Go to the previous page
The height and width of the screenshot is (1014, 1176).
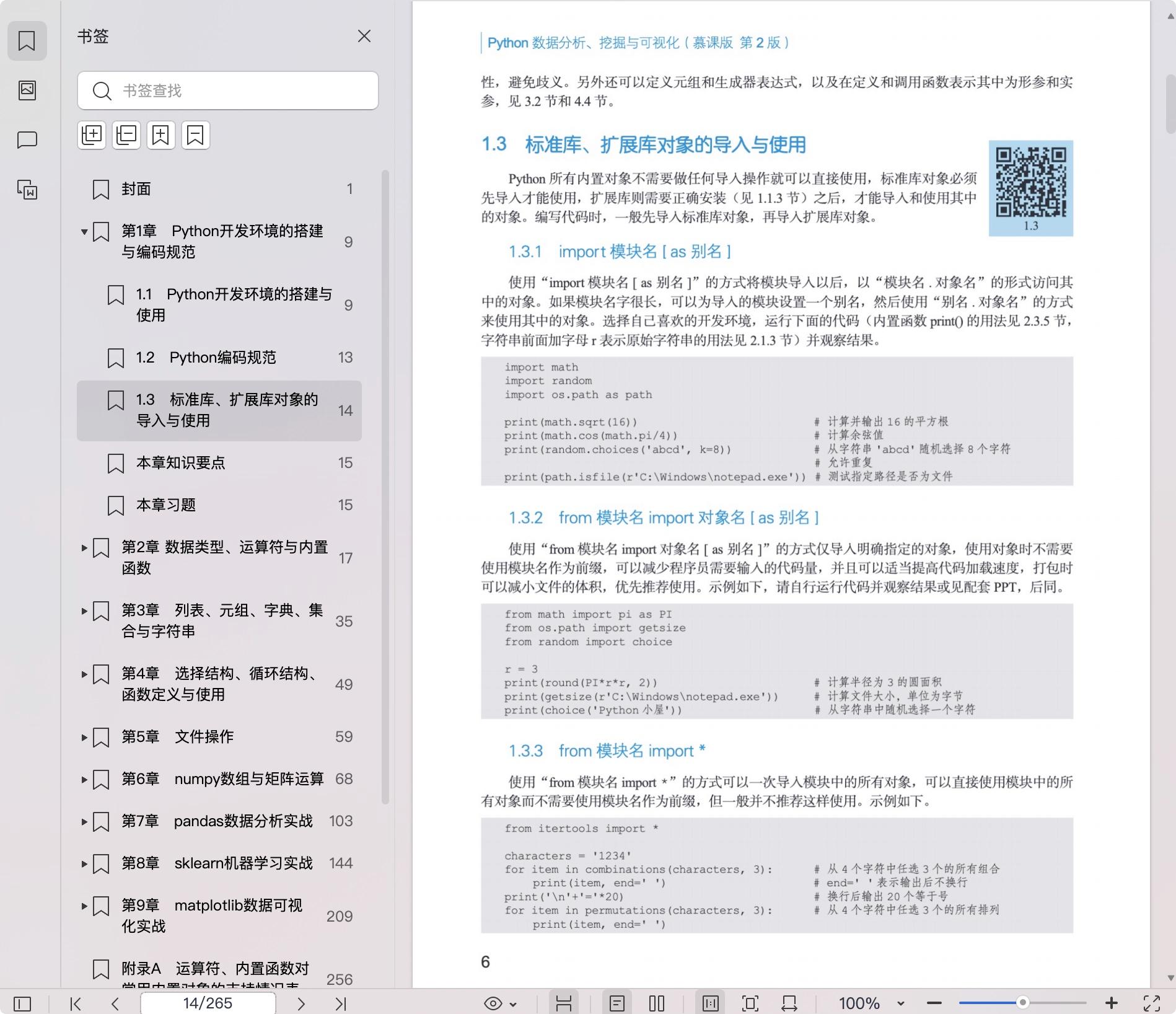(115, 1003)
